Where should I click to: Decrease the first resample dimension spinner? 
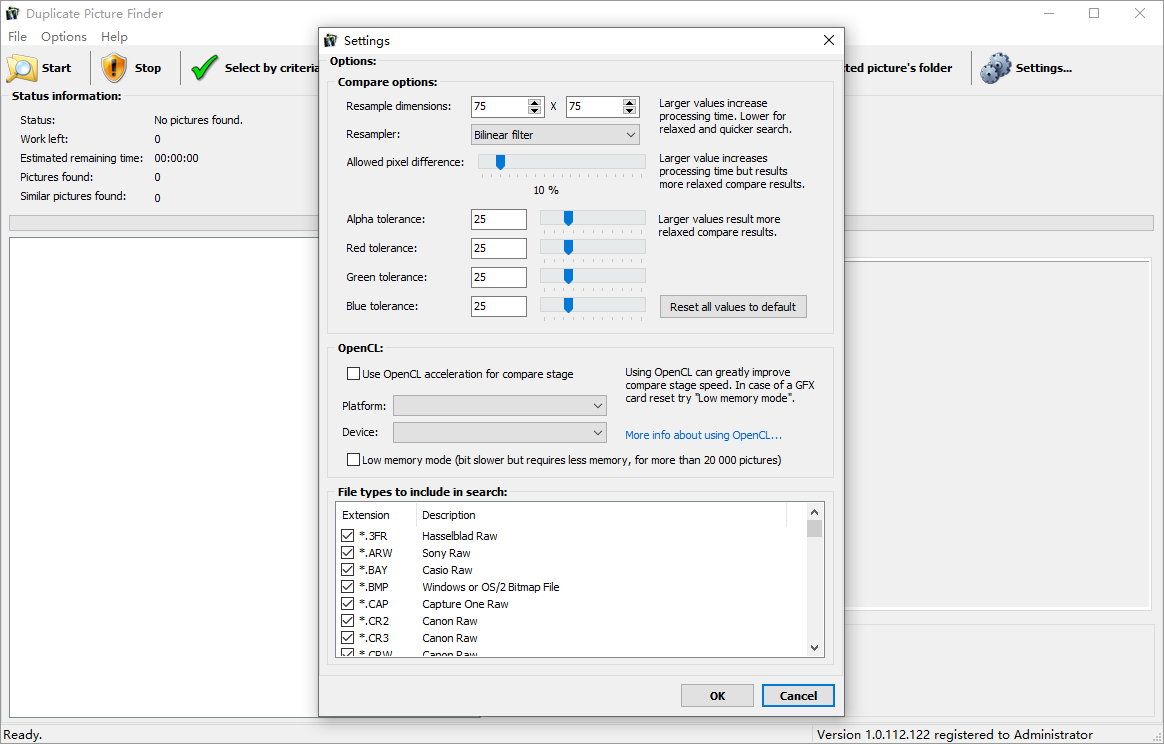[x=534, y=111]
